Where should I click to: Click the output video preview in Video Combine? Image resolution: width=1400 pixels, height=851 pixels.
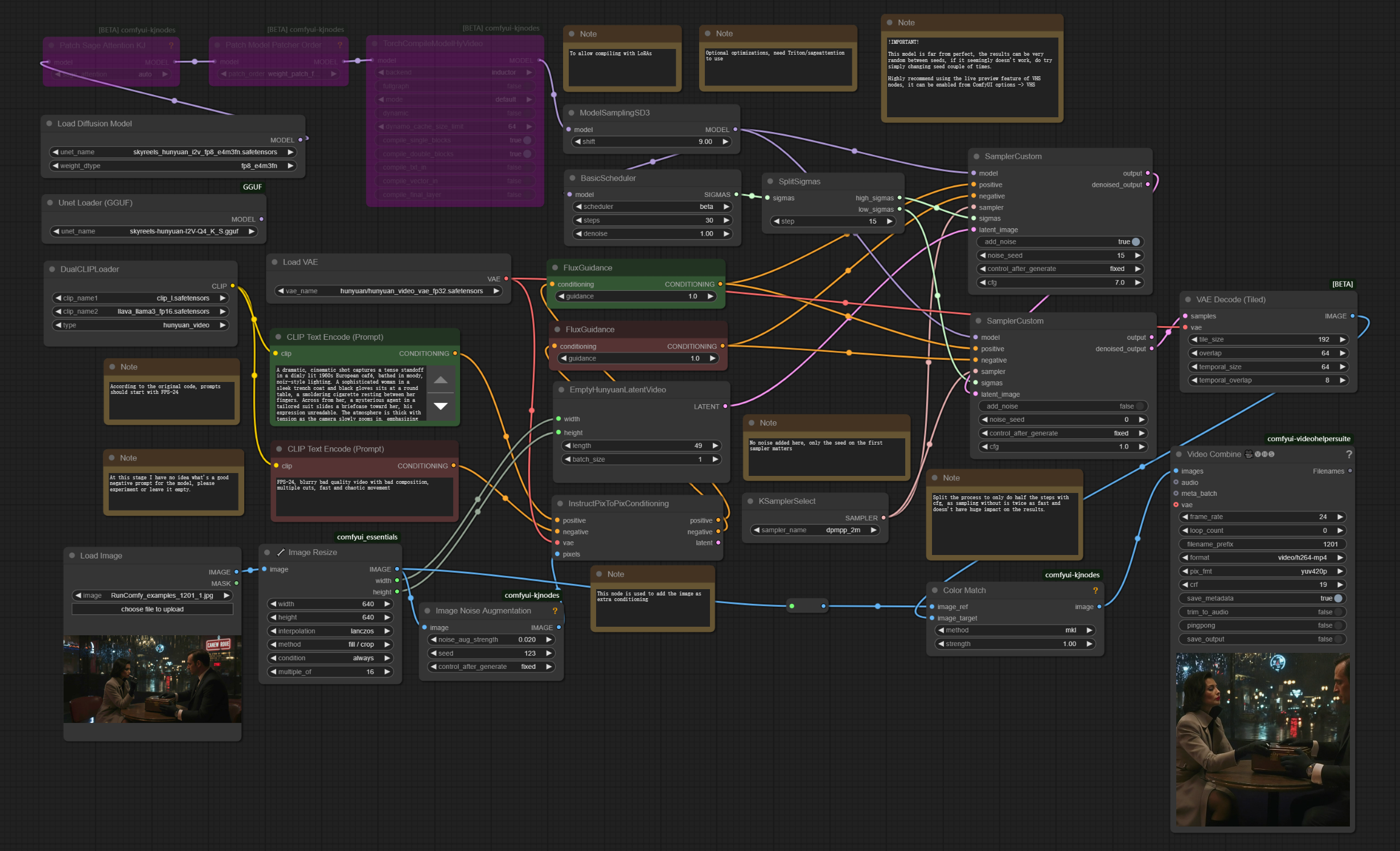click(x=1262, y=739)
